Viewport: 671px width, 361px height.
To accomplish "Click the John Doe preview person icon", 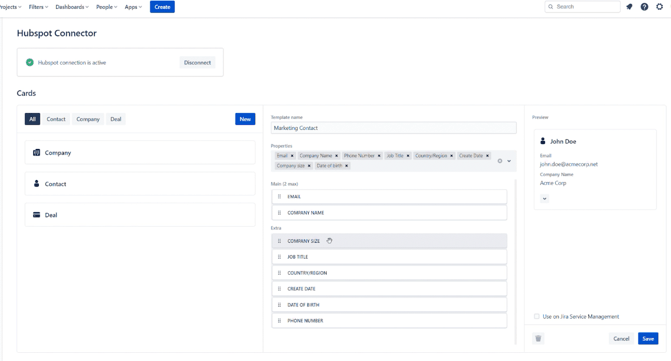I will pos(543,141).
